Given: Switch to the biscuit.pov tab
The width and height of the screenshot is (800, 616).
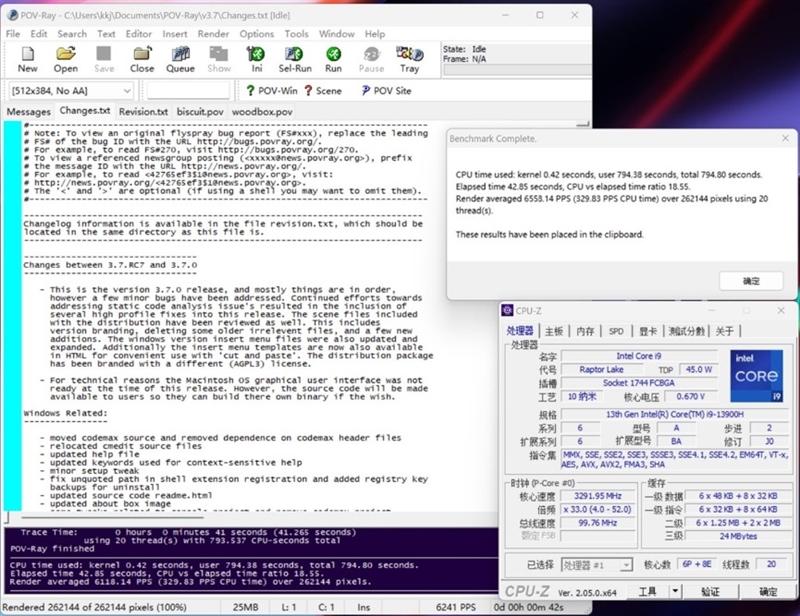Looking at the screenshot, I should 200,112.
